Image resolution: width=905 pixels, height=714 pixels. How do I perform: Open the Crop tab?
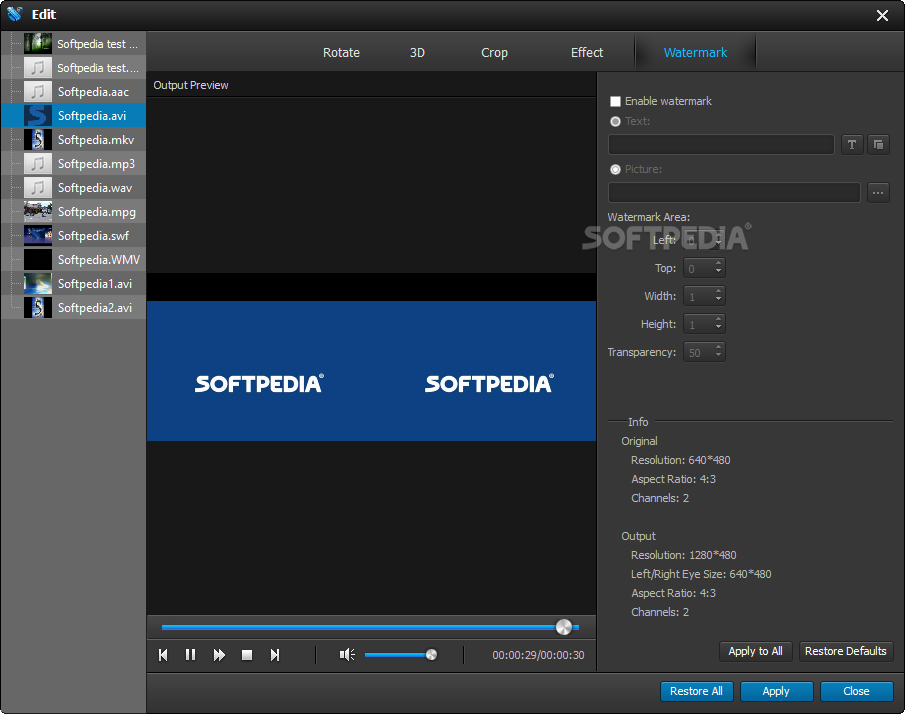[494, 53]
